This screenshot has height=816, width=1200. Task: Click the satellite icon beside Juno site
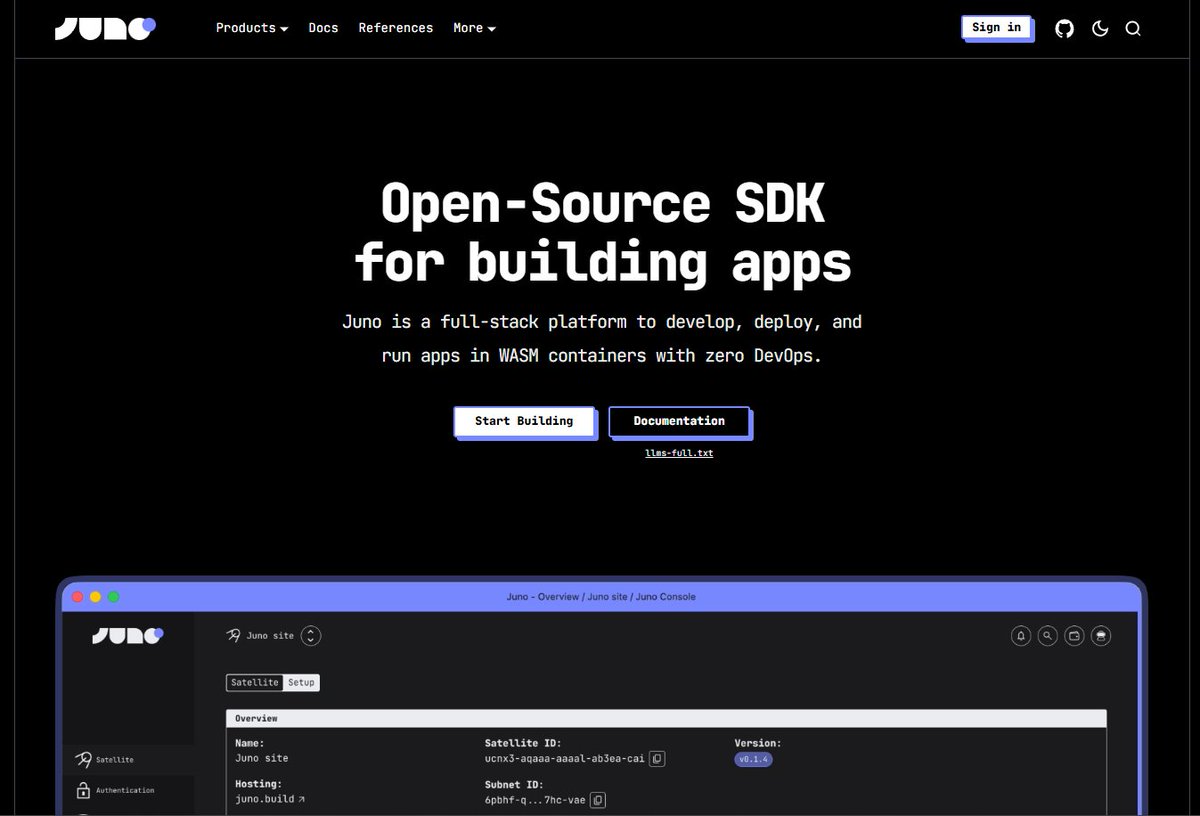234,635
